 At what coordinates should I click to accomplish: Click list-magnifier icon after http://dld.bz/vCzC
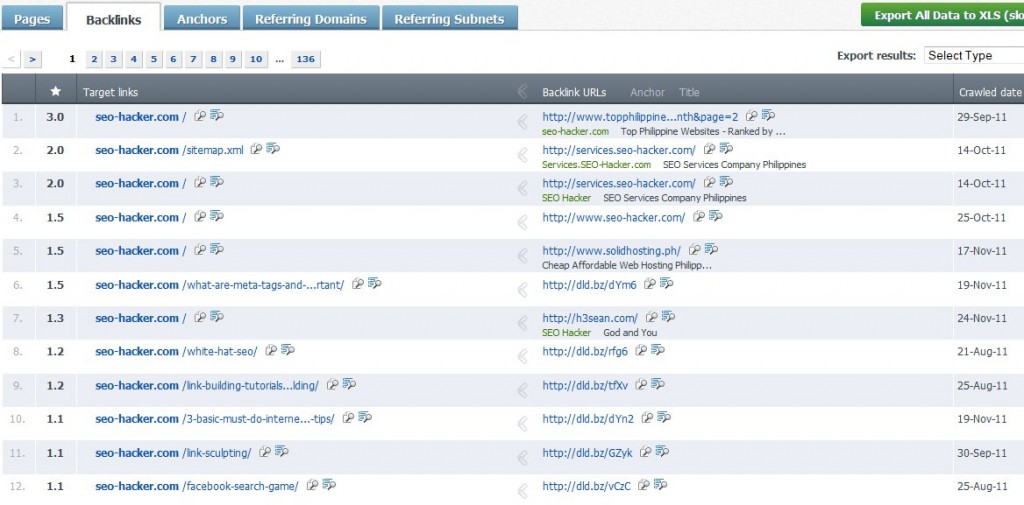tap(660, 485)
